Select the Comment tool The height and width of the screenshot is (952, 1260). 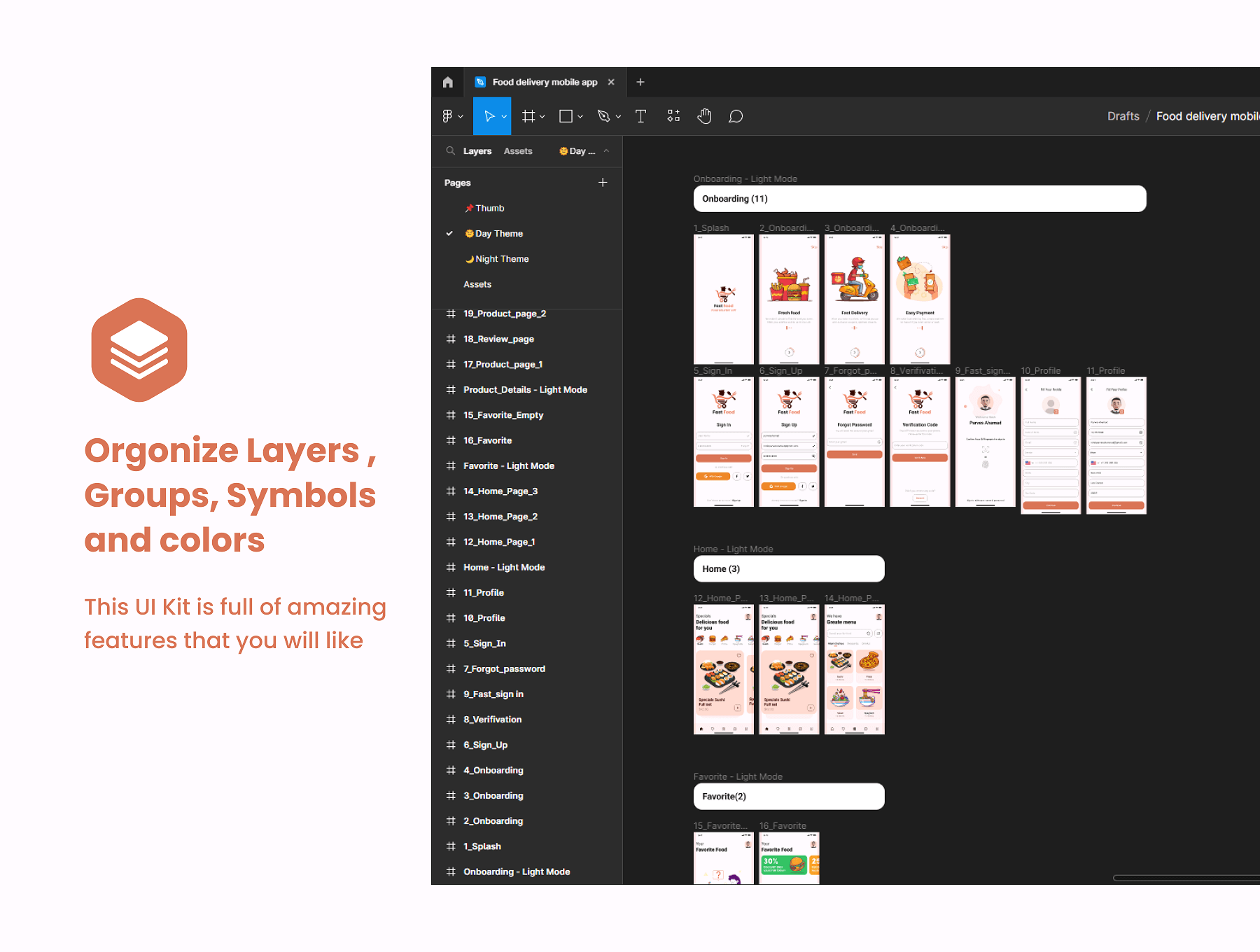pyautogui.click(x=736, y=116)
